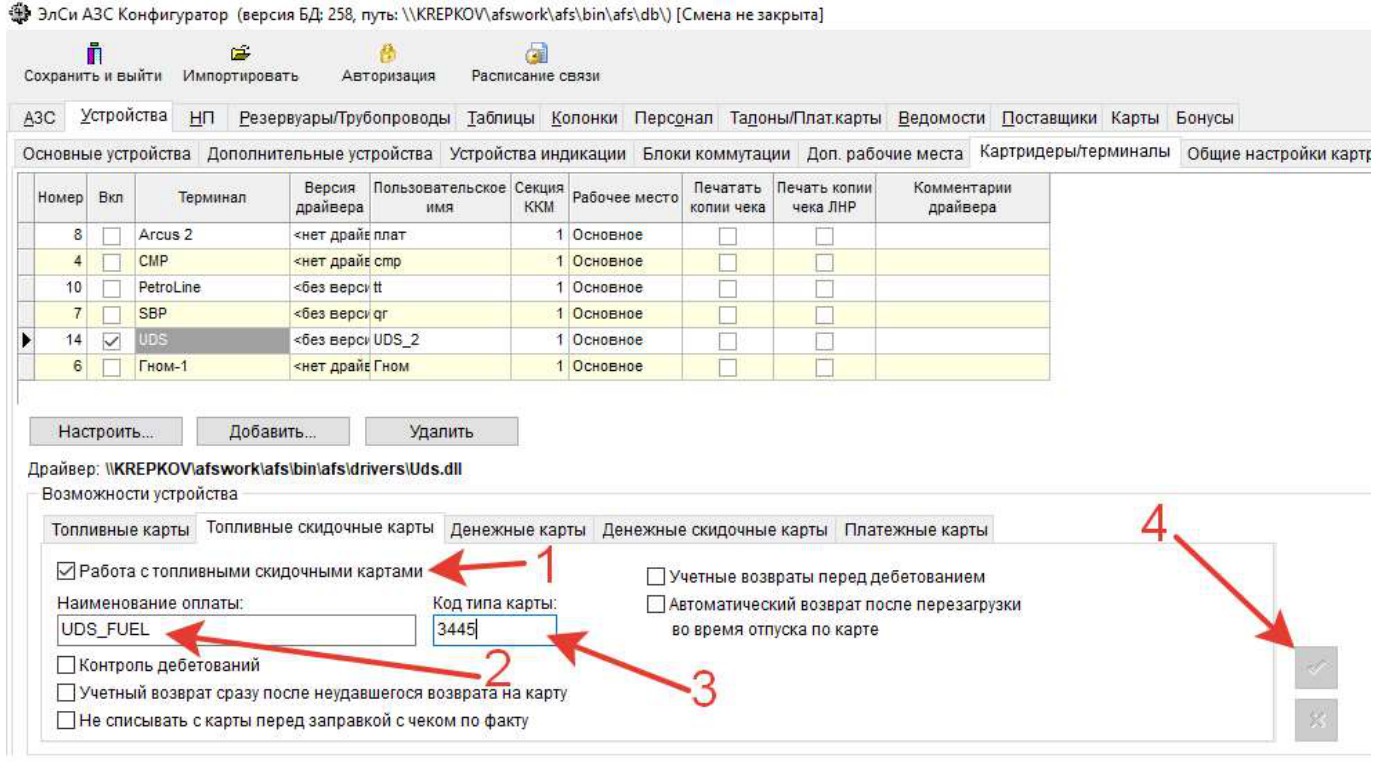Cancel changes with the X button
Image resolution: width=1374 pixels, height=768 pixels.
tap(1316, 720)
